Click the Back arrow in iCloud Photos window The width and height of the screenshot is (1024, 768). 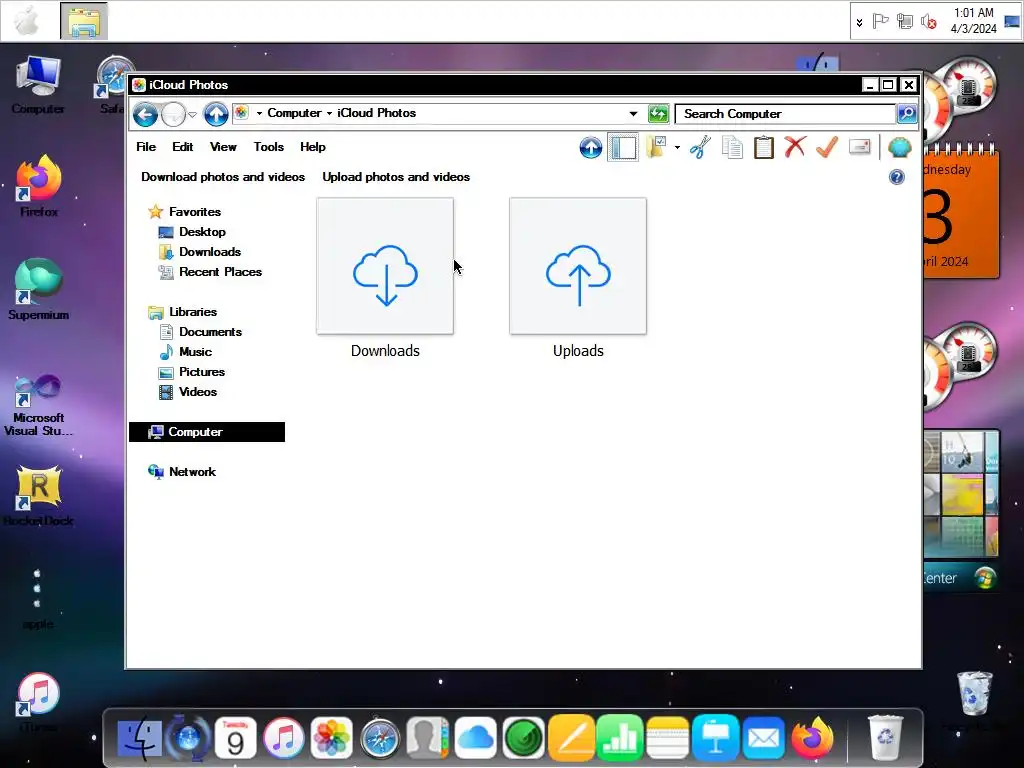coord(145,115)
